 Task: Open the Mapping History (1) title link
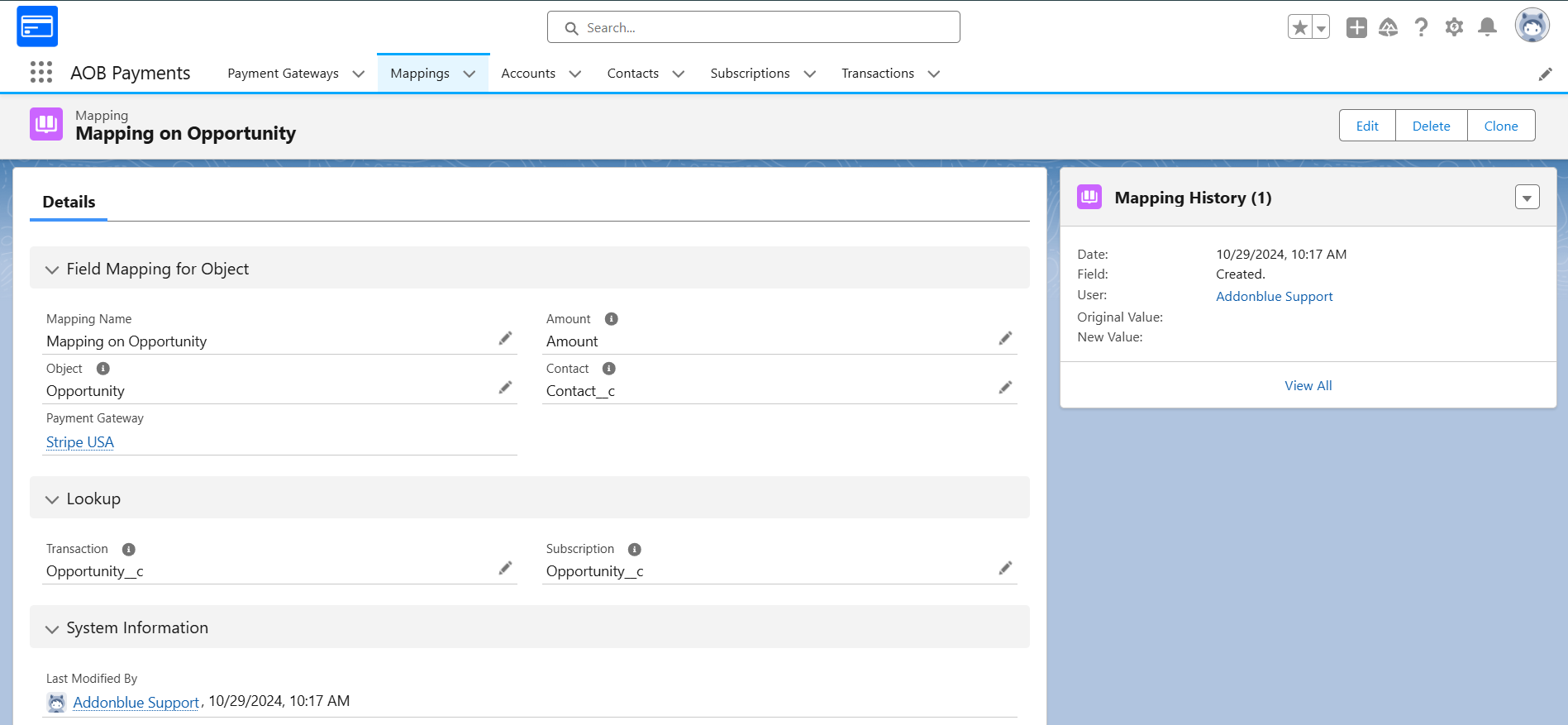click(x=1193, y=198)
